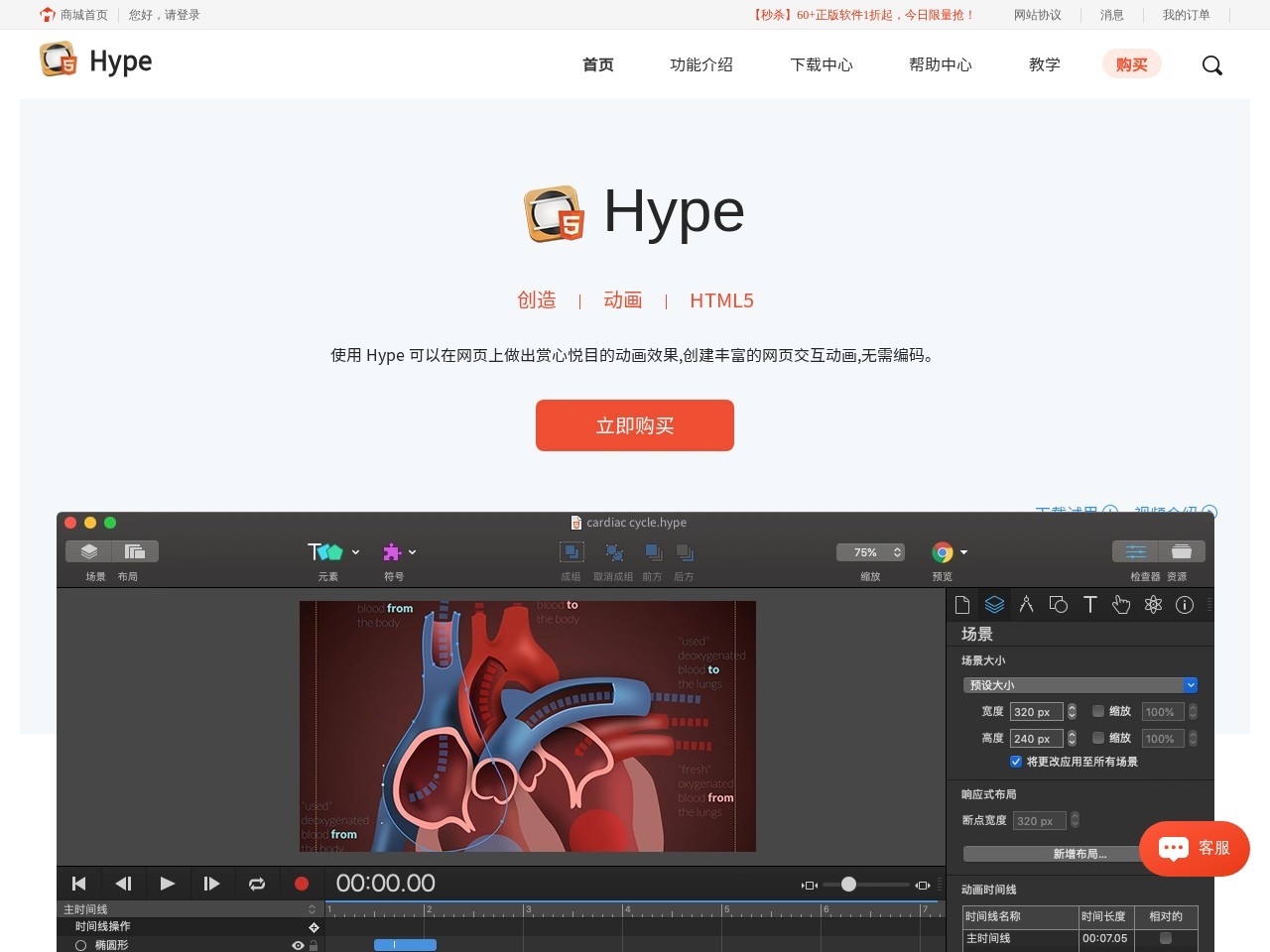Screen dimensions: 1270x952
Task: Go to 帮助中心 in the navigation bar
Action: (940, 65)
